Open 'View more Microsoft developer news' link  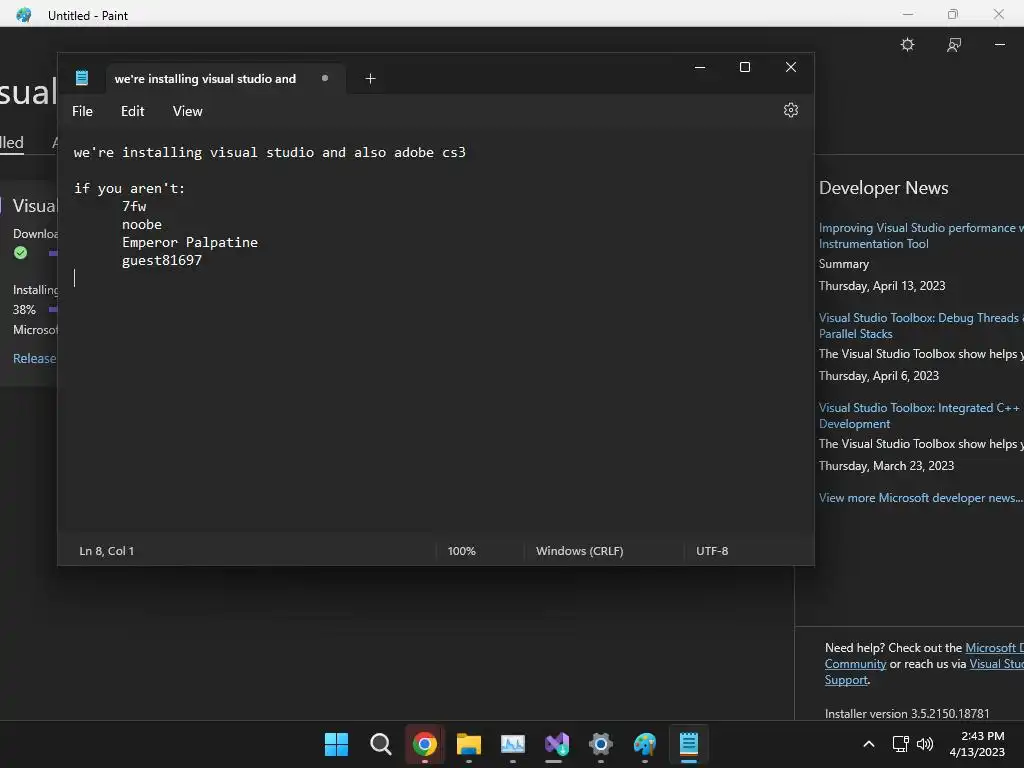(921, 498)
